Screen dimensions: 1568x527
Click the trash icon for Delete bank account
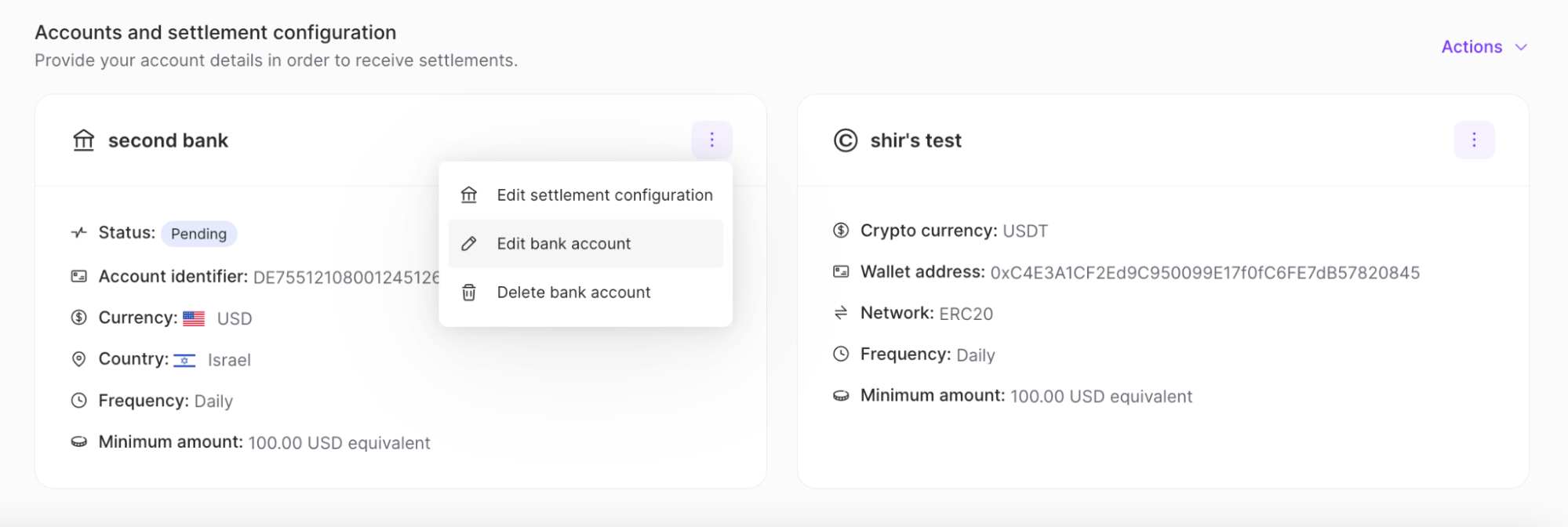[x=468, y=292]
